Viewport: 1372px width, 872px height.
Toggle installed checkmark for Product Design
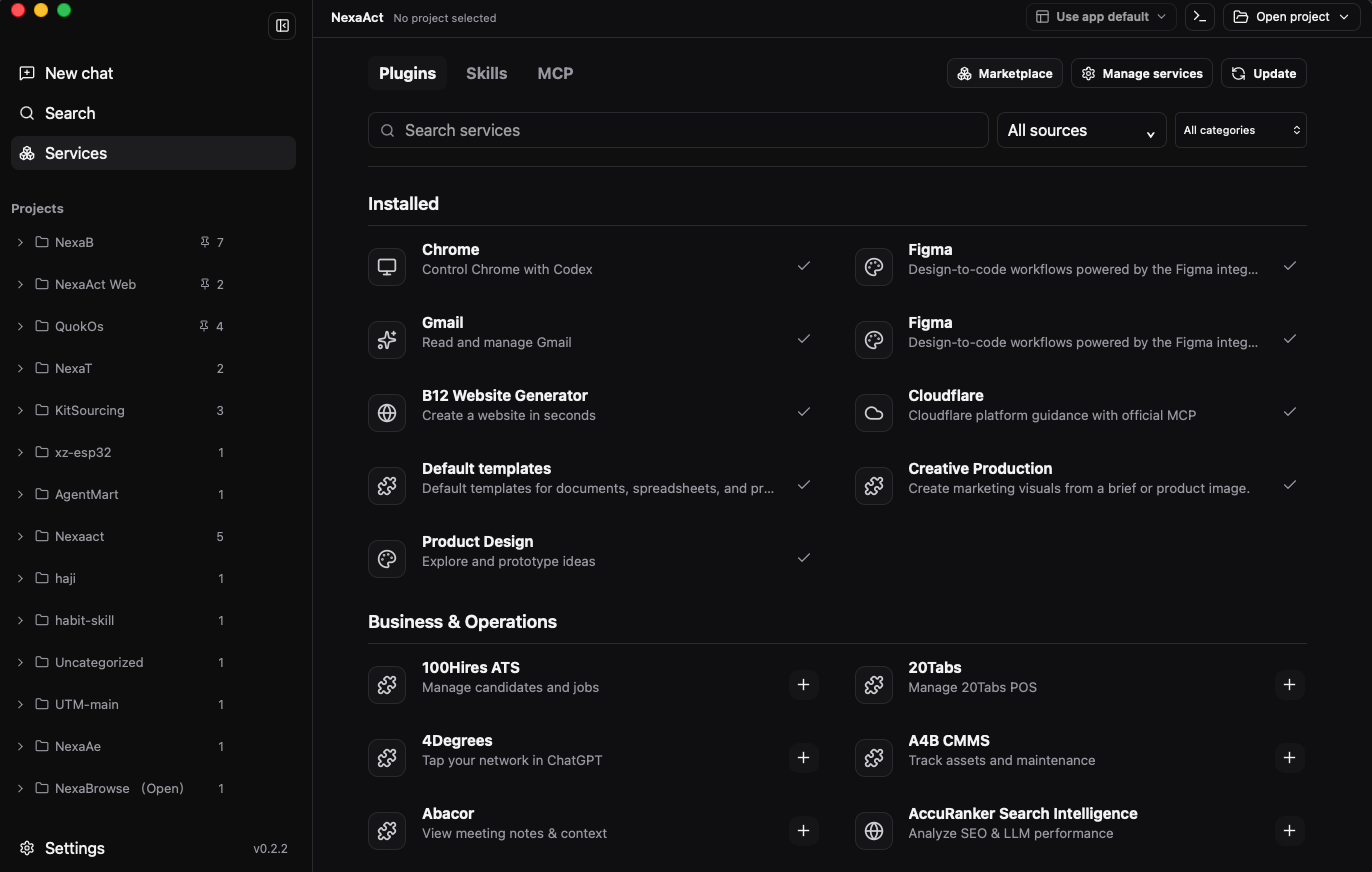803,558
